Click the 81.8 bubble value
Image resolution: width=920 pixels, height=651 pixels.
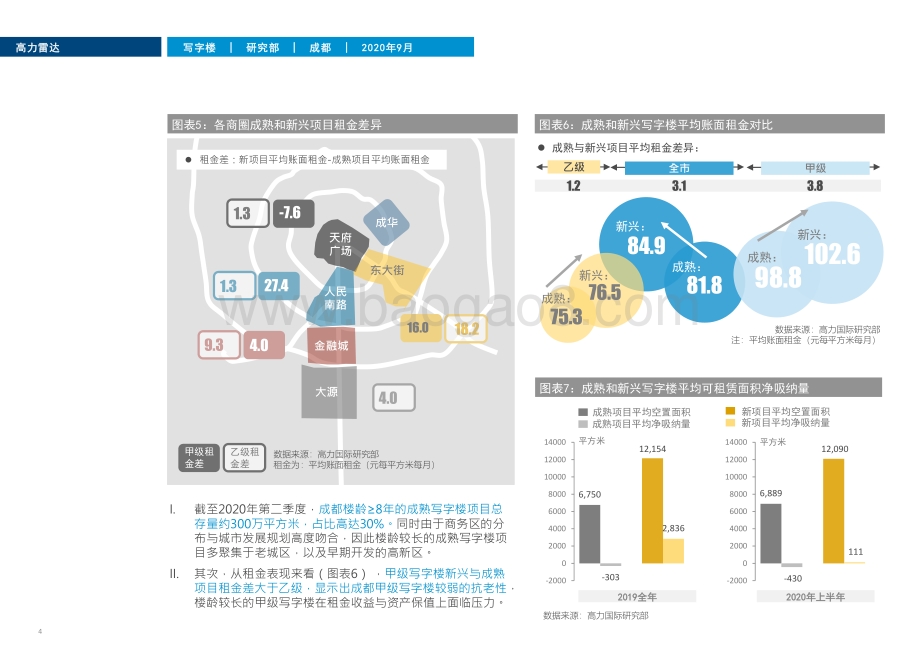[x=704, y=285]
